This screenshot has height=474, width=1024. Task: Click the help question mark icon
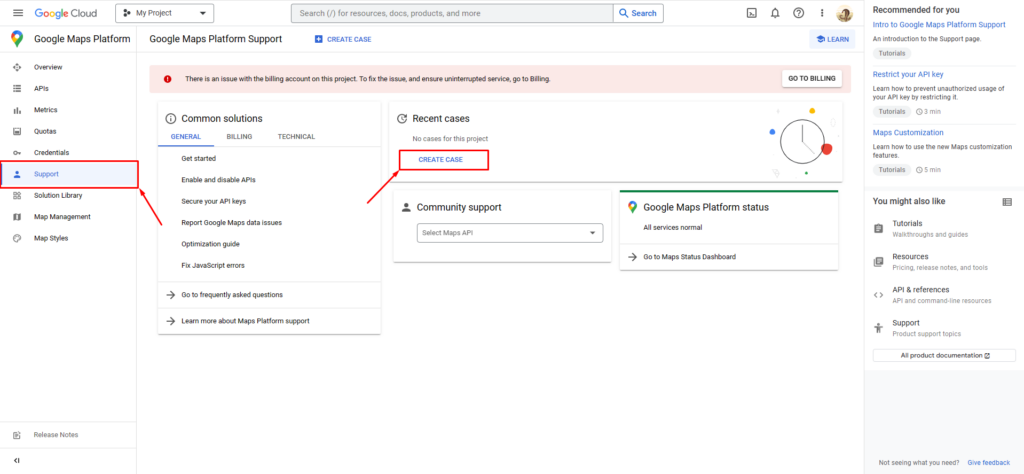(798, 13)
